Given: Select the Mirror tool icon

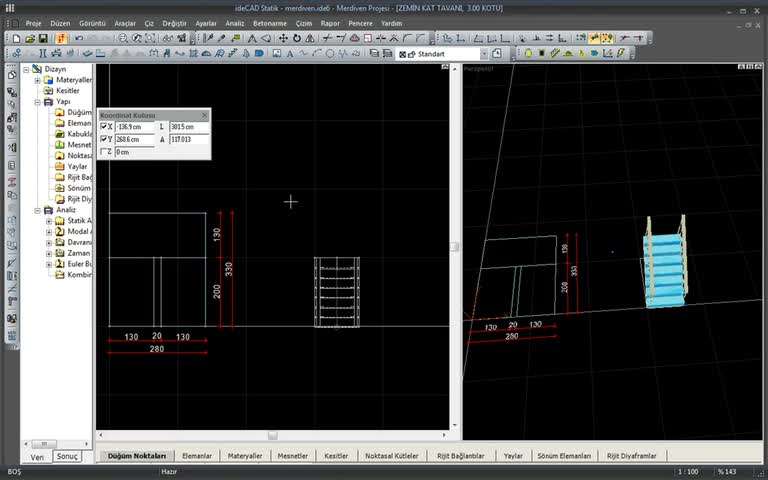Looking at the screenshot, I should pos(310,38).
